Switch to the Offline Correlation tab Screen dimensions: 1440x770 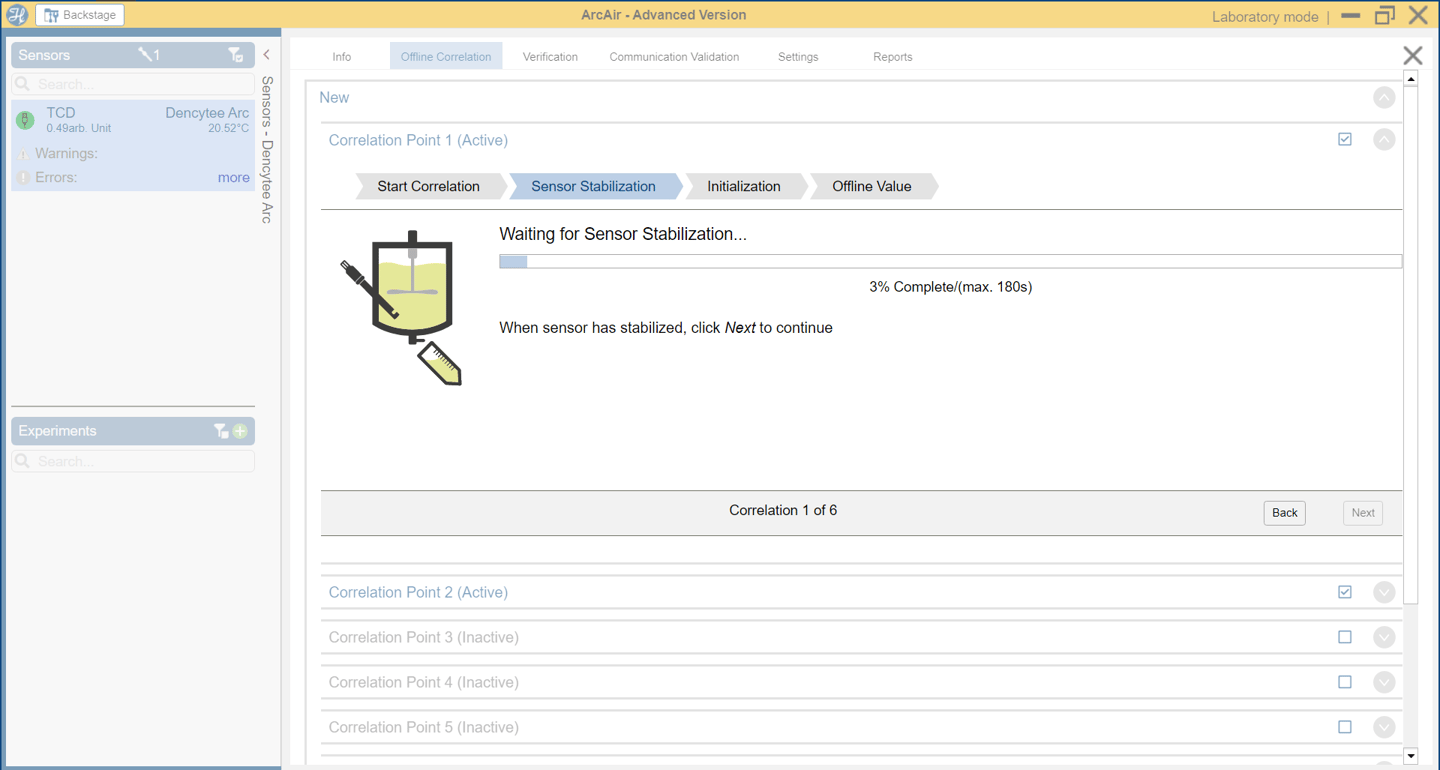point(446,57)
